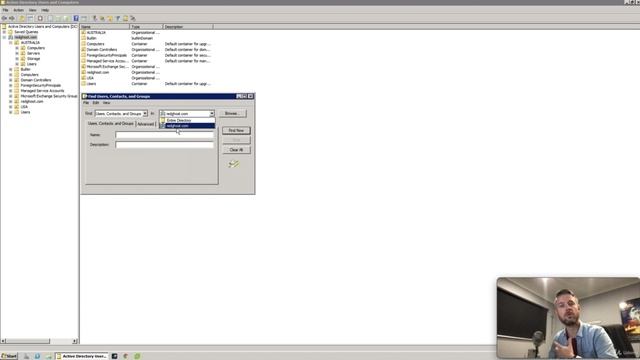Select Managed Service Accounts row in list
640x360 pixels.
pos(107,61)
